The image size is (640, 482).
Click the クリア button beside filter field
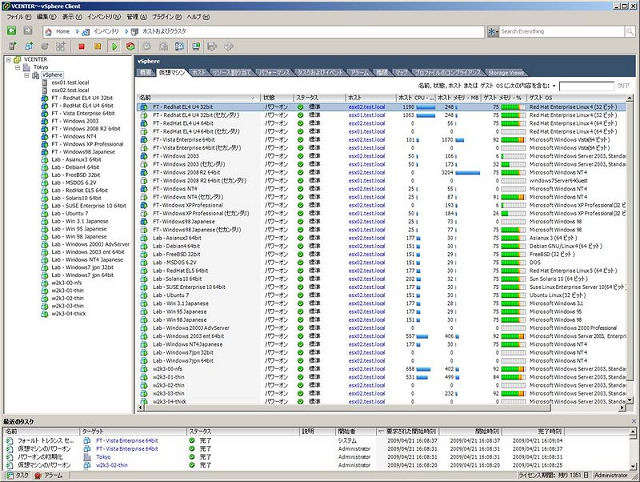coord(623,86)
